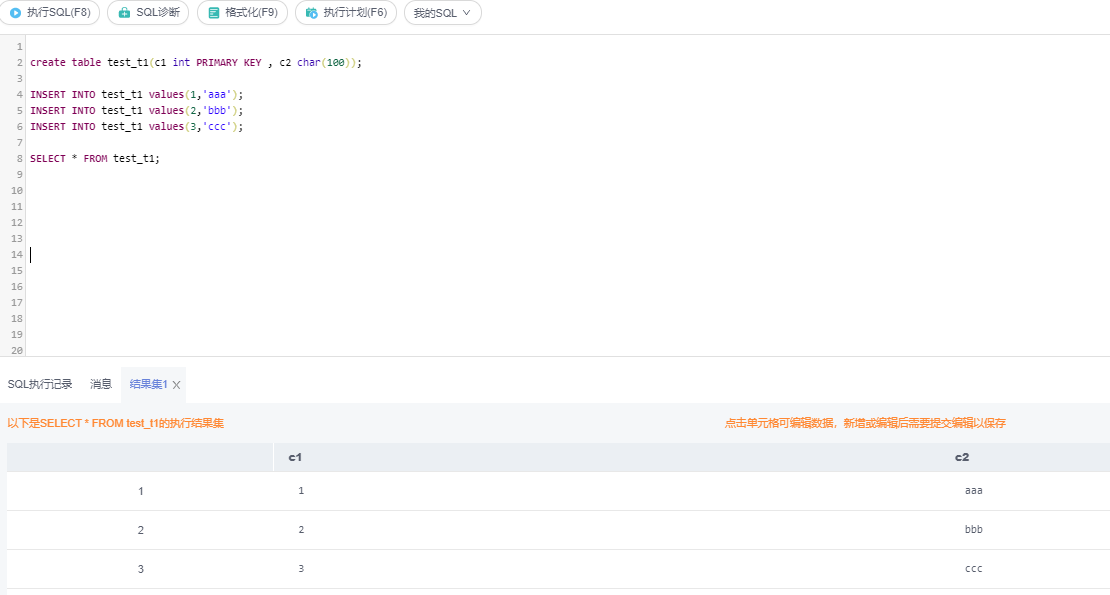1110x595 pixels.
Task: Run the query with 执行SQL(F8) button
Action: [x=50, y=13]
